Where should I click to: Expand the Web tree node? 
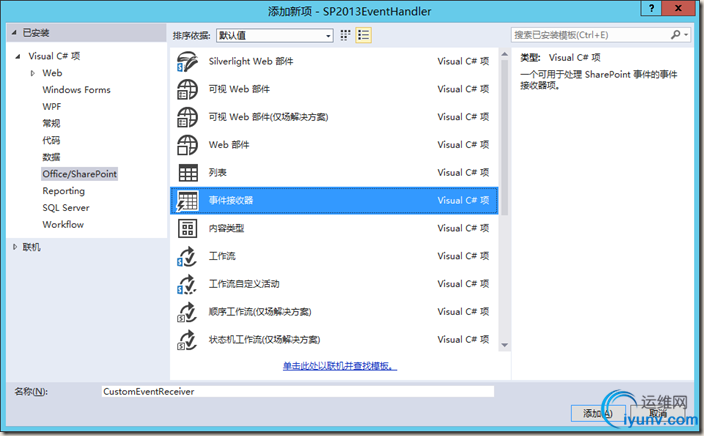tap(32, 73)
